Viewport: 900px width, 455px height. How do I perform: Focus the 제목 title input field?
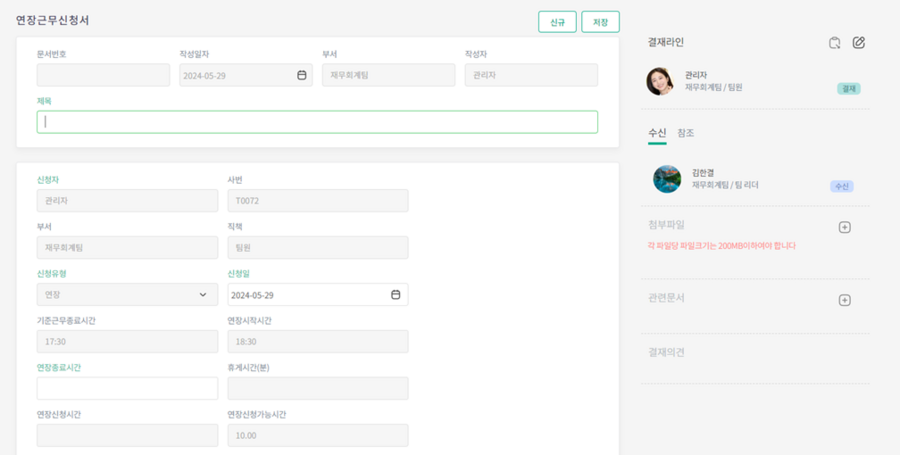coord(317,122)
